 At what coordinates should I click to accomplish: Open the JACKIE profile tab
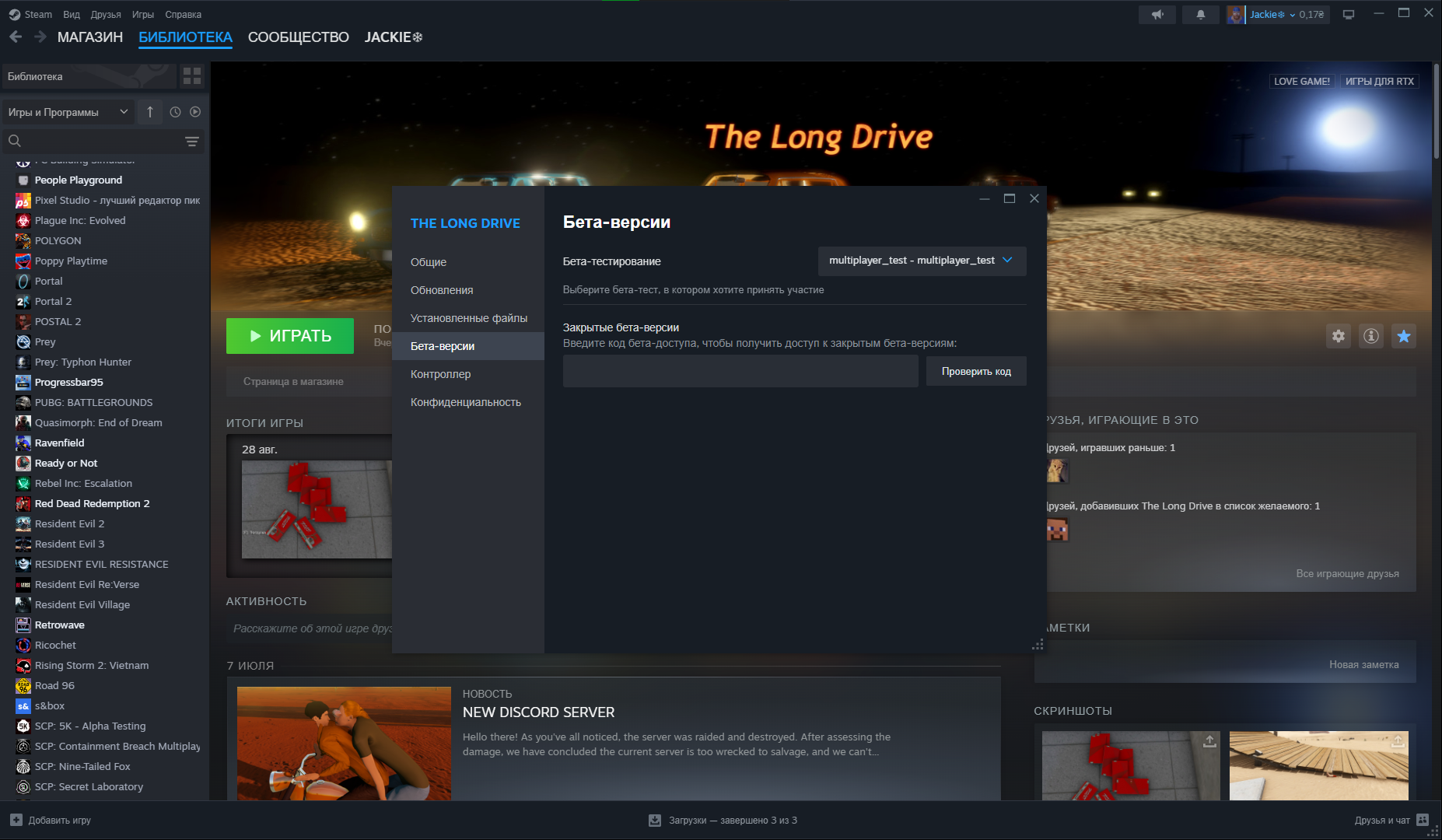(x=394, y=37)
